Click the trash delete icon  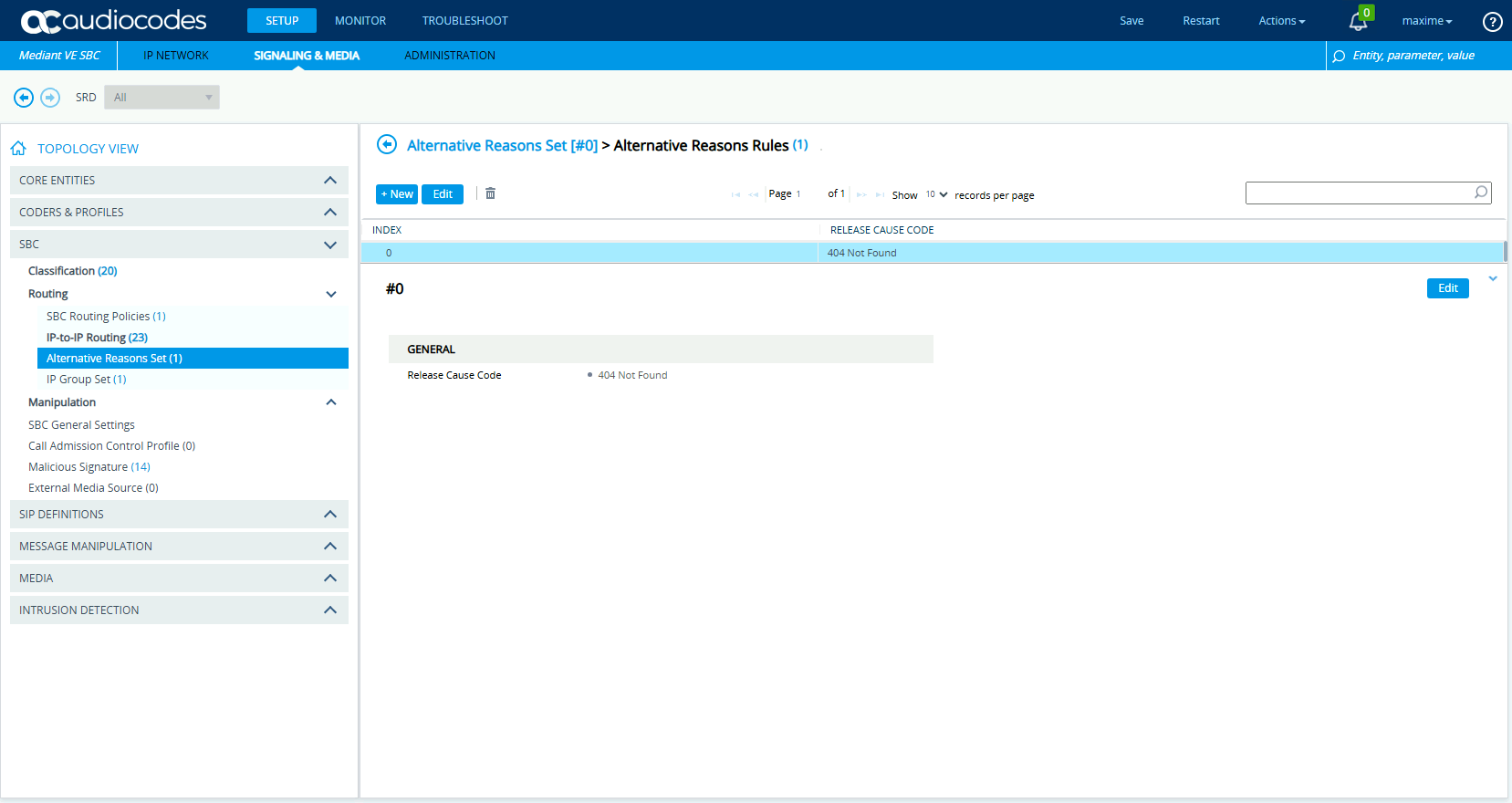(x=490, y=193)
